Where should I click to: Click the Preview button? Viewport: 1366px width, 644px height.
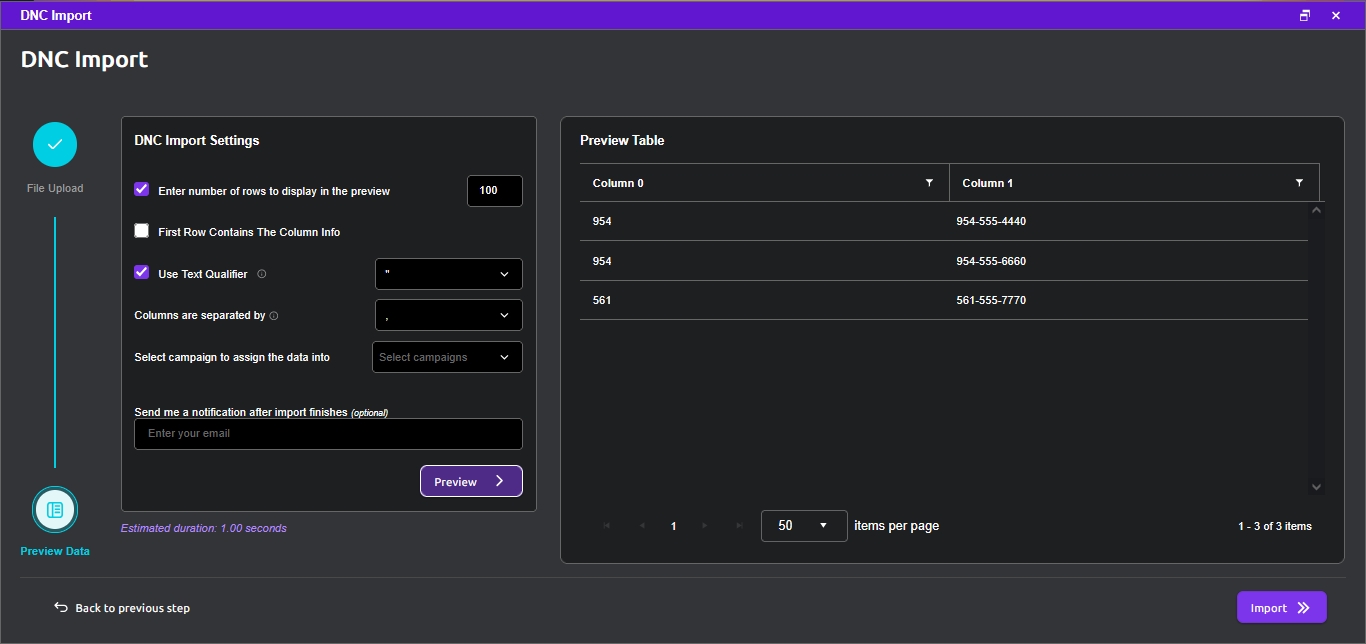click(471, 481)
